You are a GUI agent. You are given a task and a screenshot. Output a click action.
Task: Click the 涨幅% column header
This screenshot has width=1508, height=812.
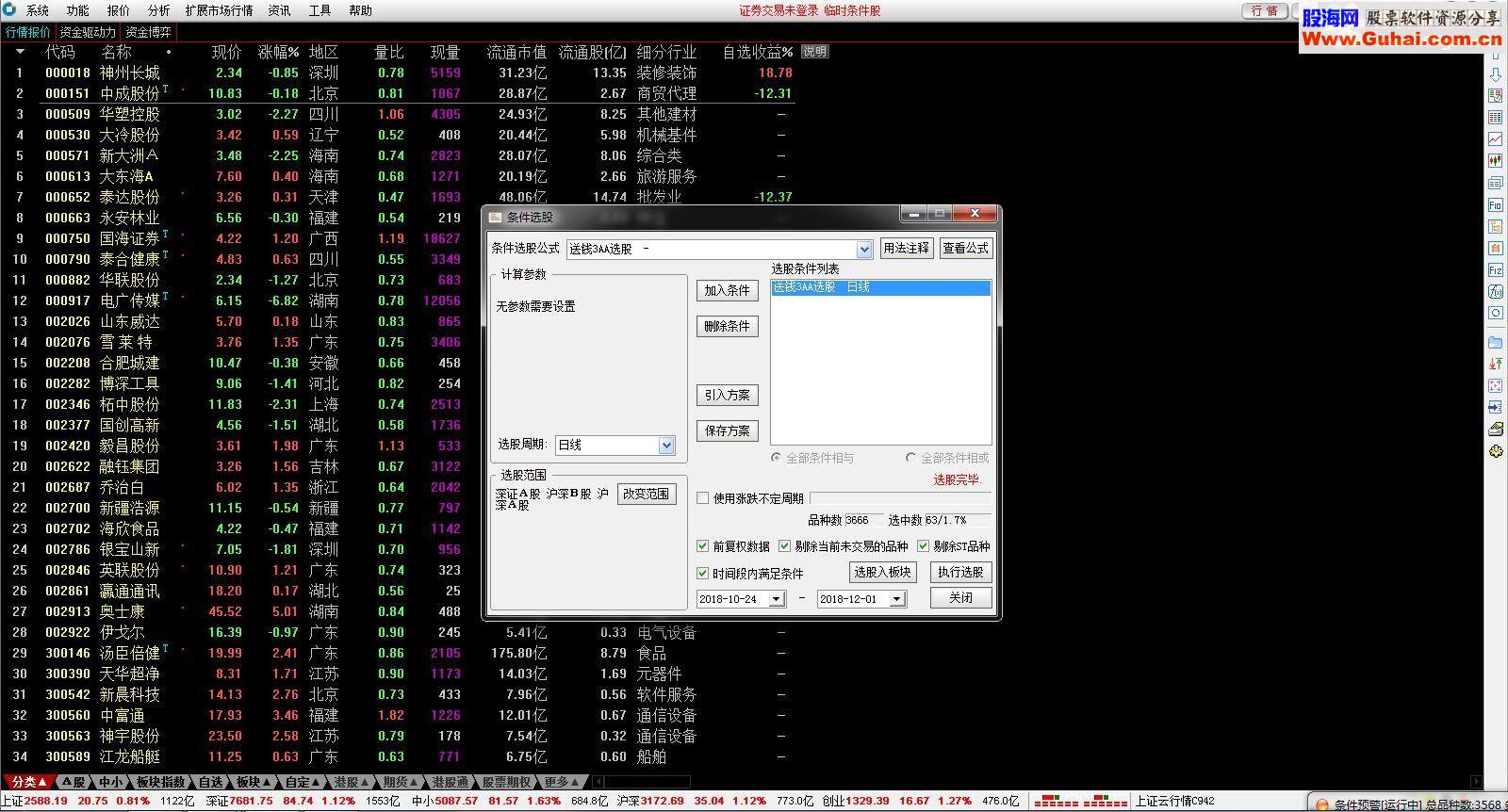278,52
